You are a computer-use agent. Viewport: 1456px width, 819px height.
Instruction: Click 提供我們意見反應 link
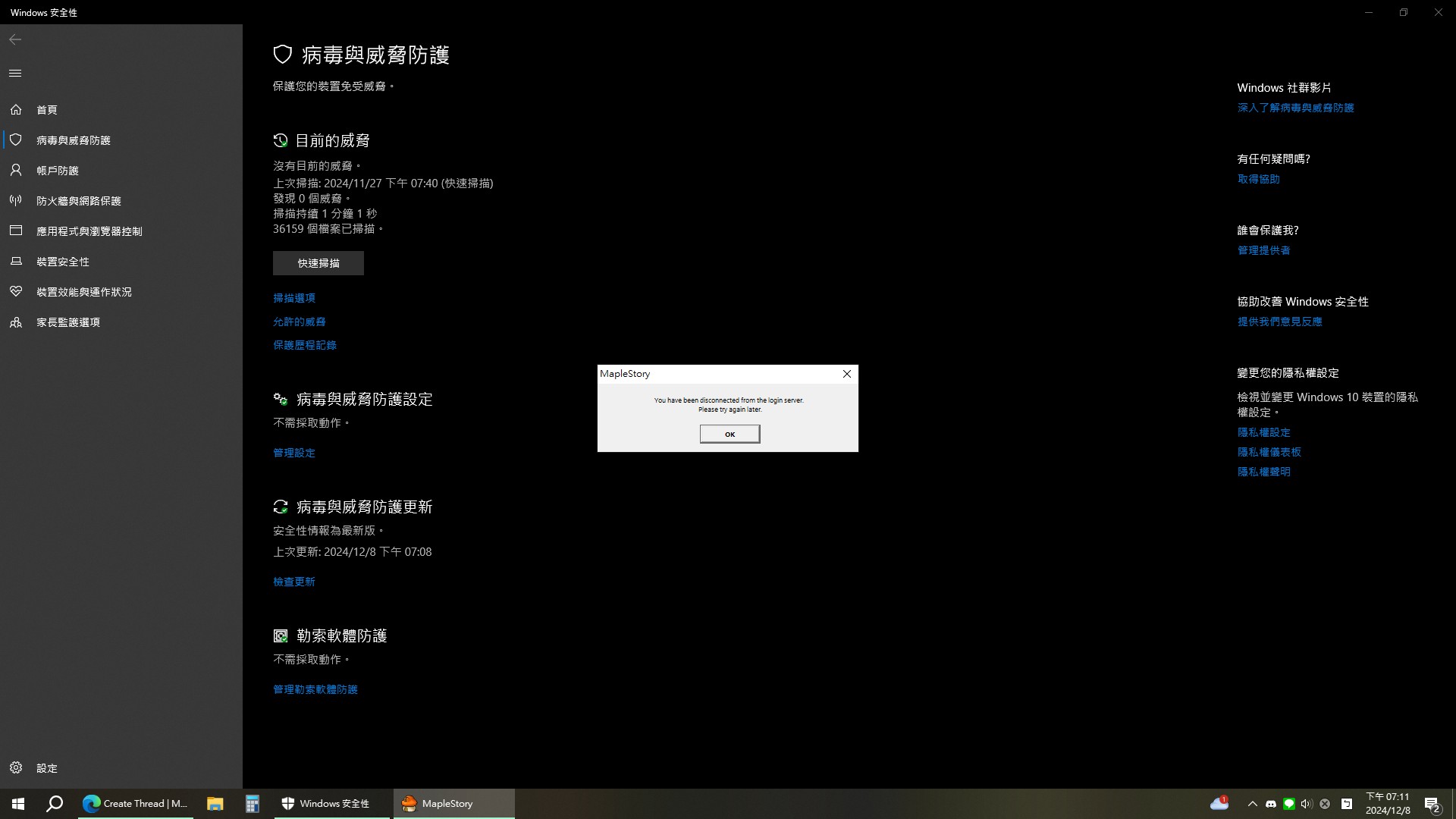pyautogui.click(x=1280, y=322)
